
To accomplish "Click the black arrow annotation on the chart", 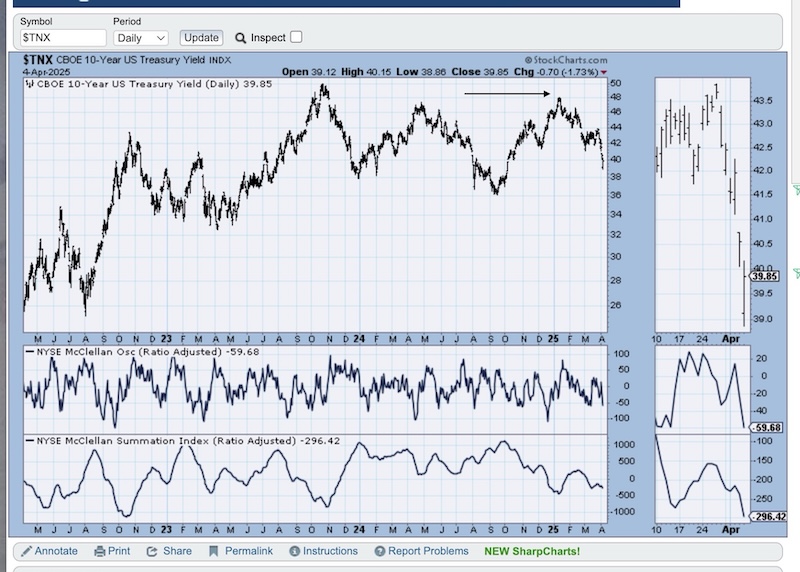I will point(507,94).
